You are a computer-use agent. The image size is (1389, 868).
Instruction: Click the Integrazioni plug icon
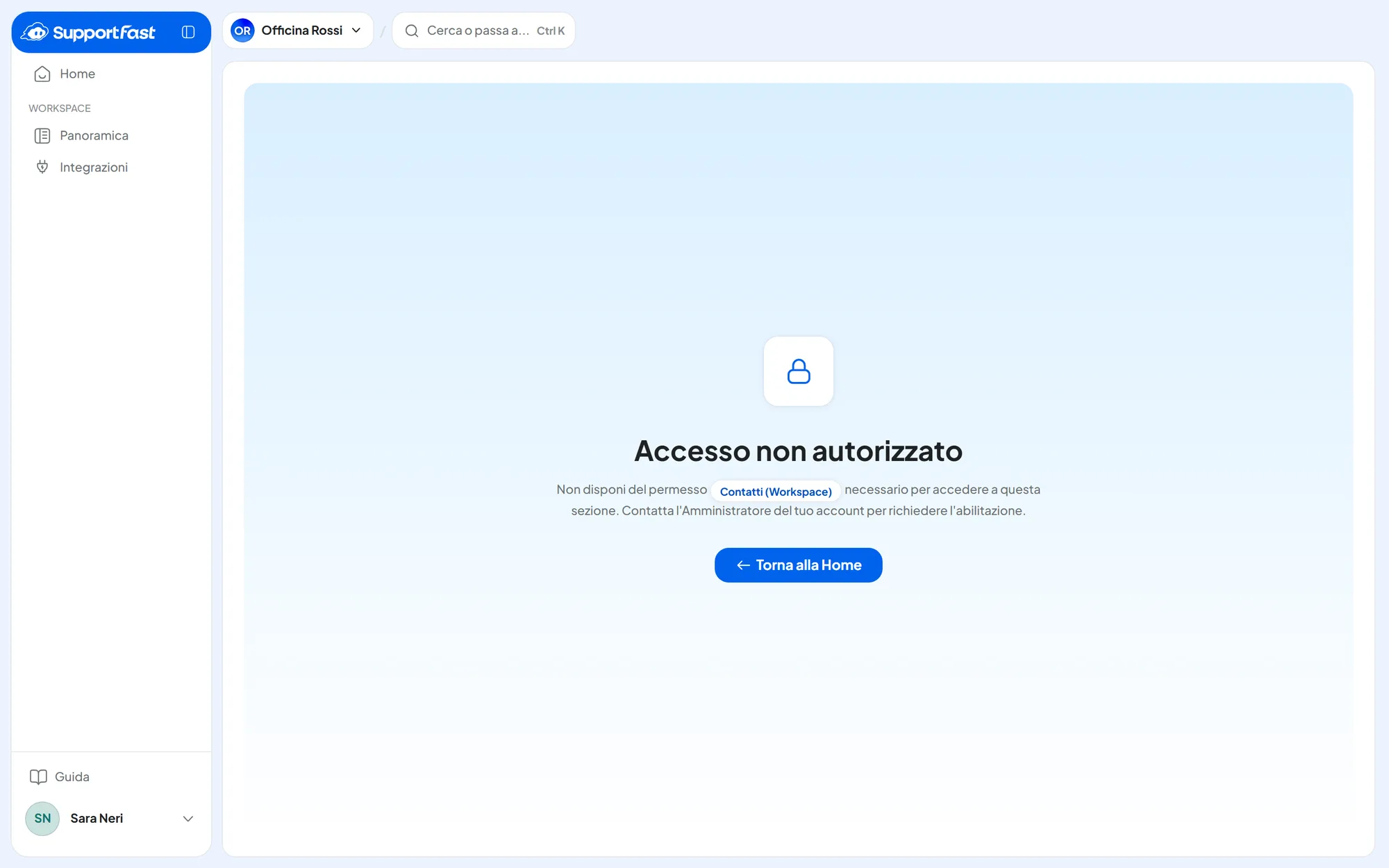(42, 167)
